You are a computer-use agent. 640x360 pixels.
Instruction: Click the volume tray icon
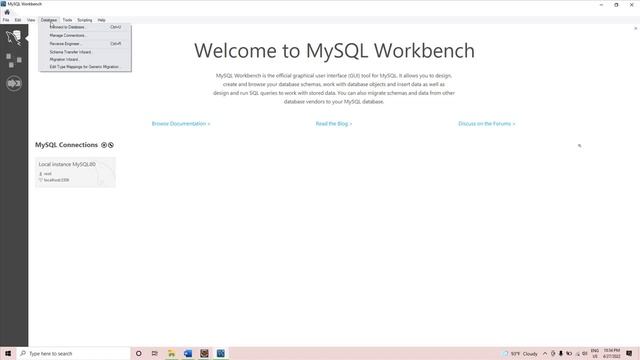point(585,354)
